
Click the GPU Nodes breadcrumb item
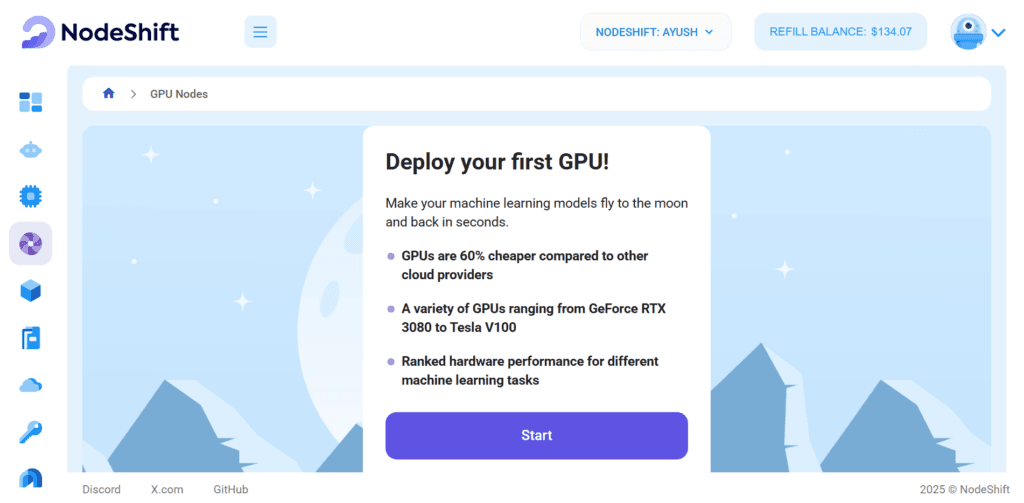click(179, 94)
